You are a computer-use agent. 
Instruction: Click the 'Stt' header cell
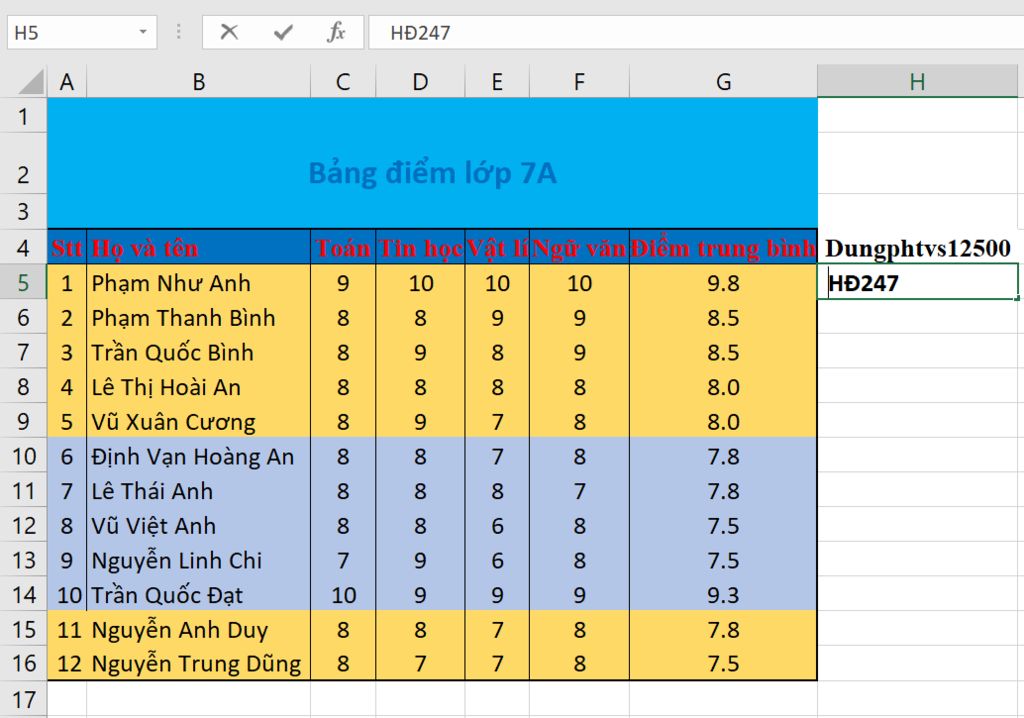(67, 248)
